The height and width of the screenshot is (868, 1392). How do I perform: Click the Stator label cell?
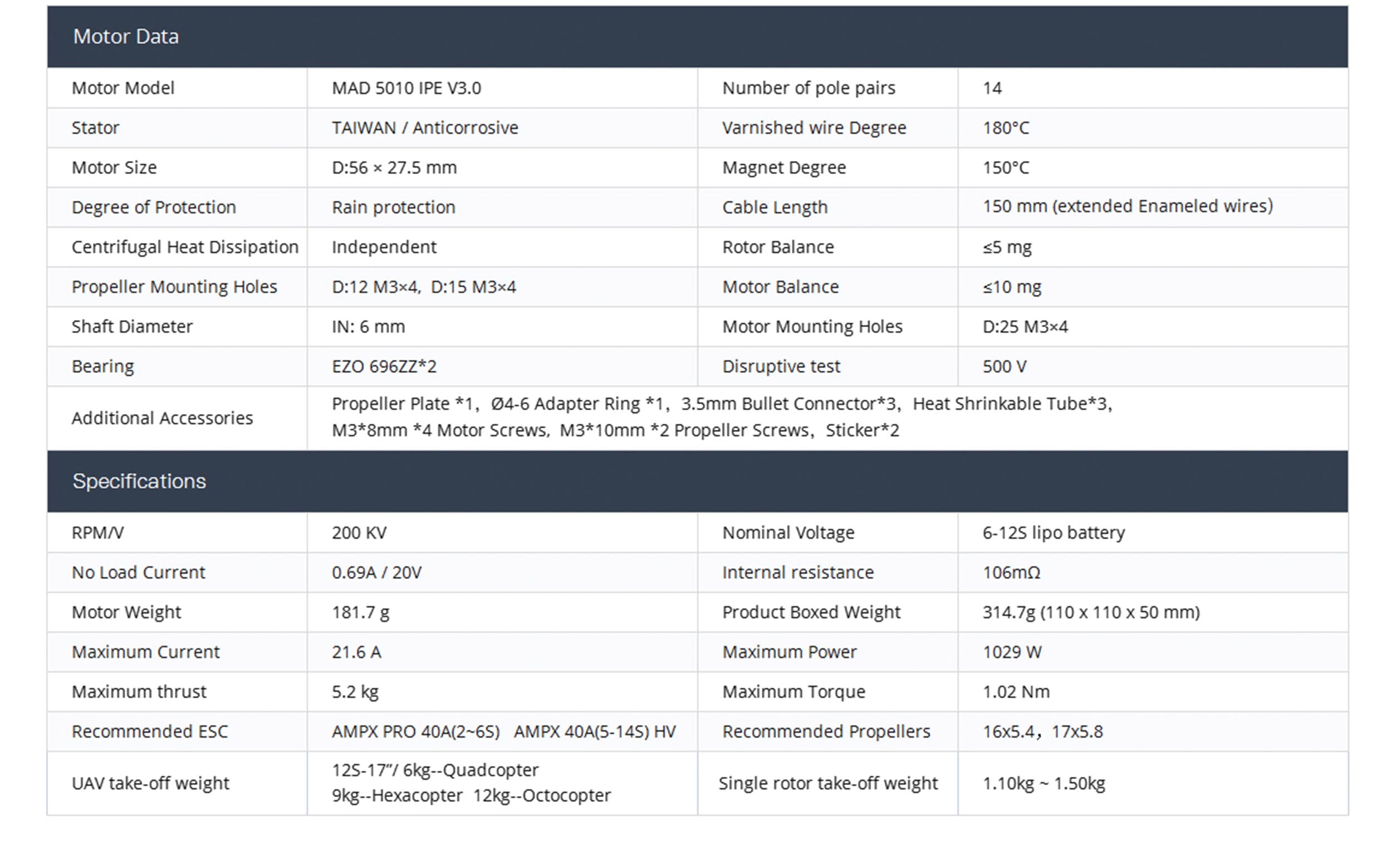point(95,127)
